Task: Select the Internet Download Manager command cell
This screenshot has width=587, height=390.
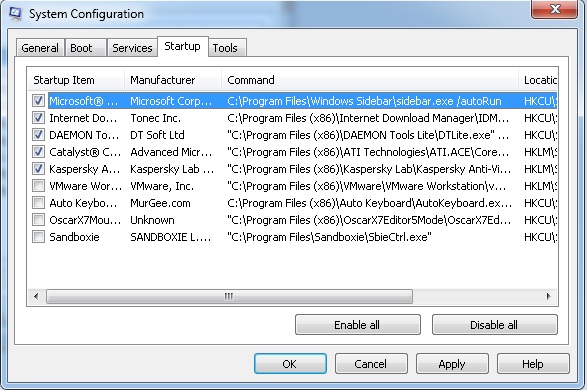Action: click(368, 118)
